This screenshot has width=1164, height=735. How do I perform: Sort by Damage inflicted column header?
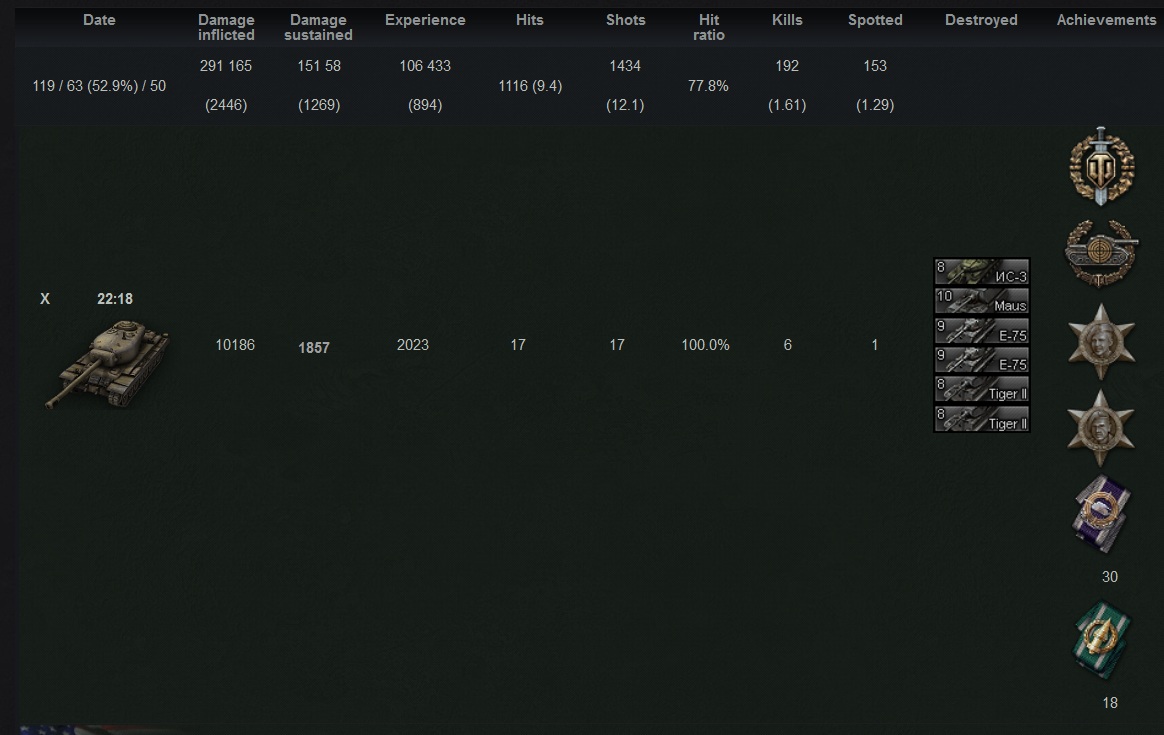(x=226, y=27)
